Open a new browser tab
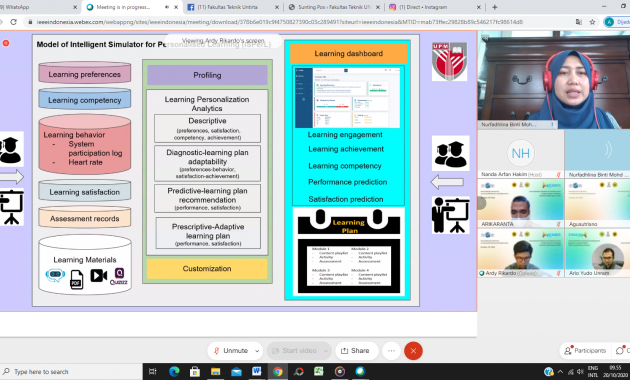The height and width of the screenshot is (380, 630). coord(495,7)
